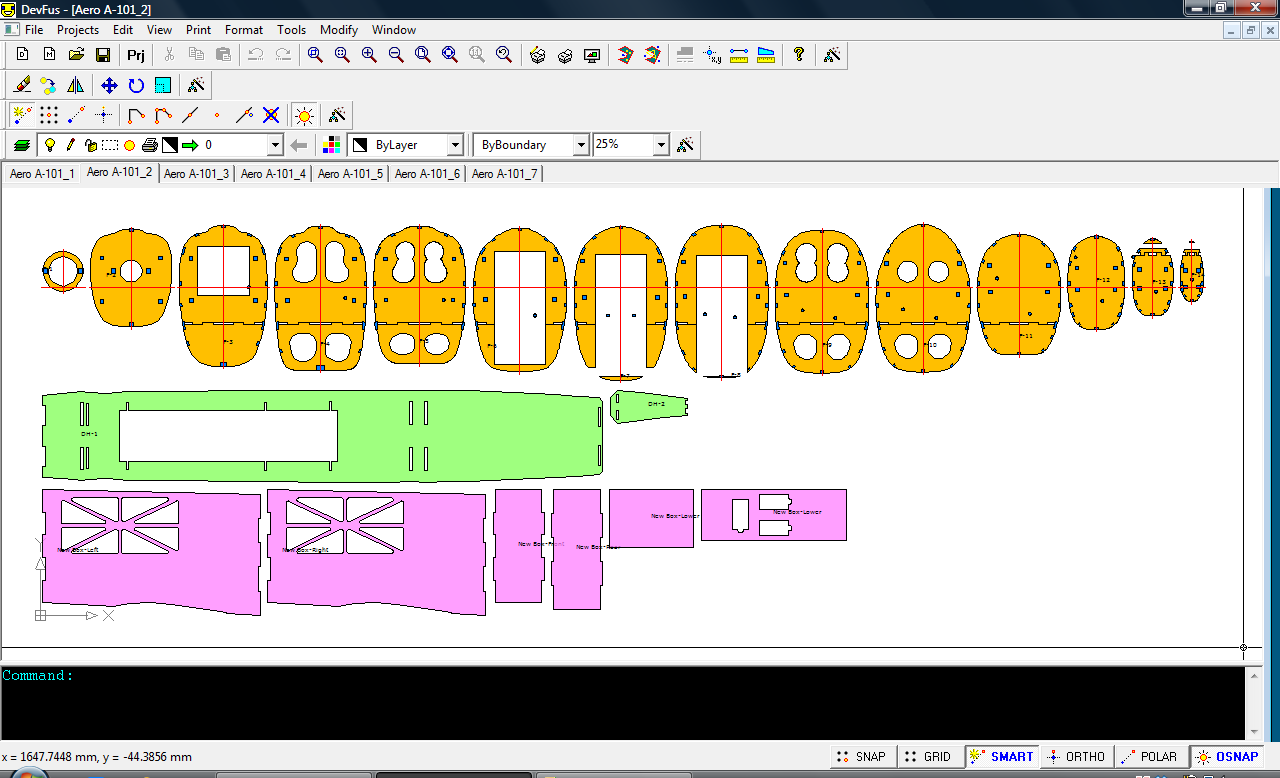Select the Rotate tool (circular arrow)
The image size is (1280, 778).
(x=136, y=86)
